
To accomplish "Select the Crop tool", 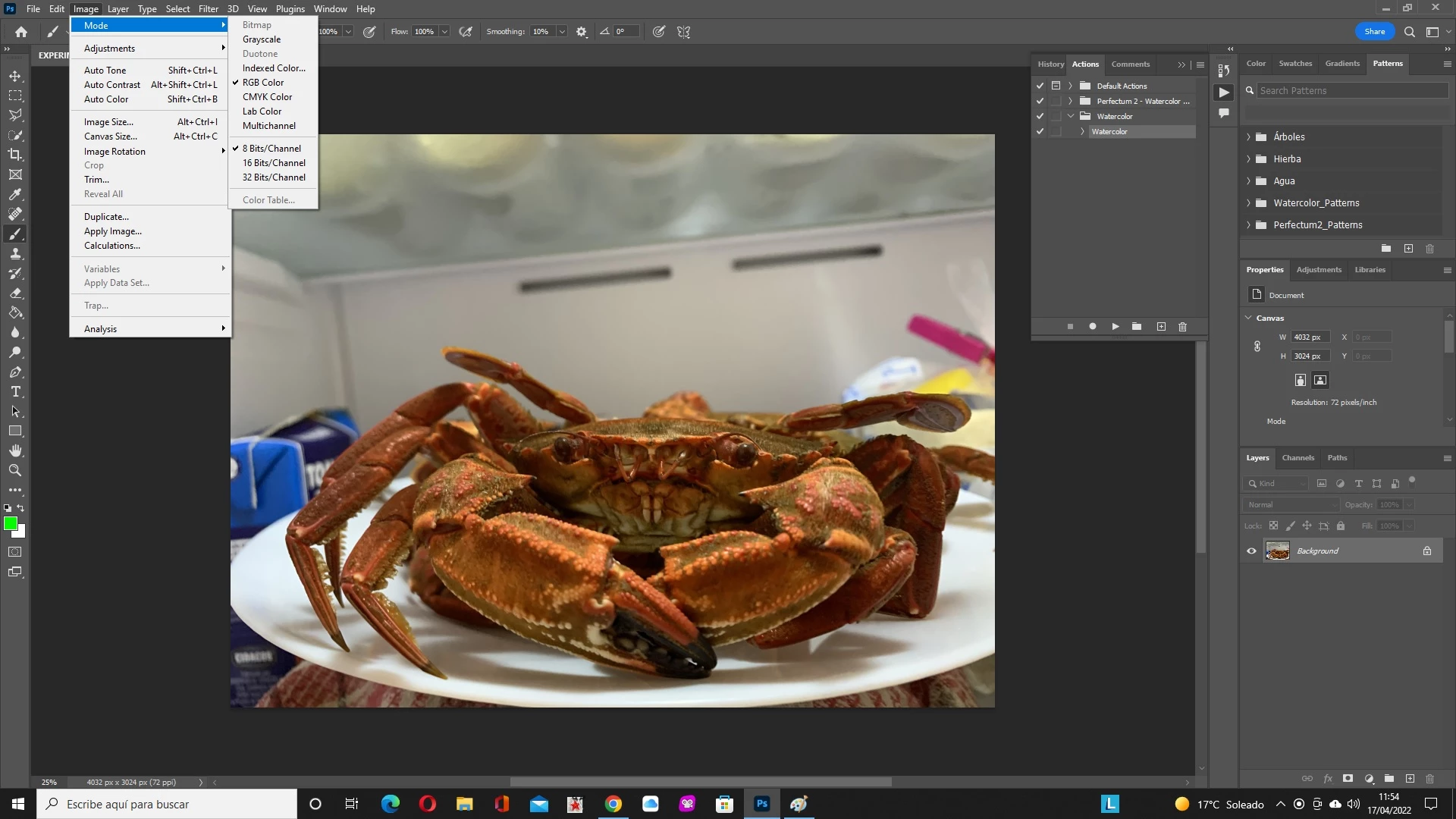I will pyautogui.click(x=15, y=155).
